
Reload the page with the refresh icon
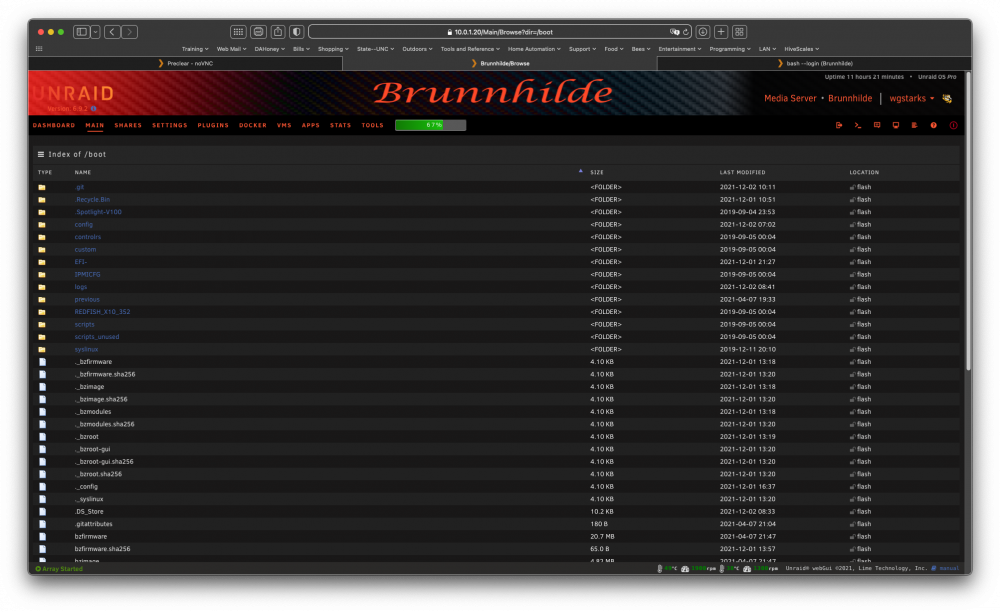(x=686, y=32)
